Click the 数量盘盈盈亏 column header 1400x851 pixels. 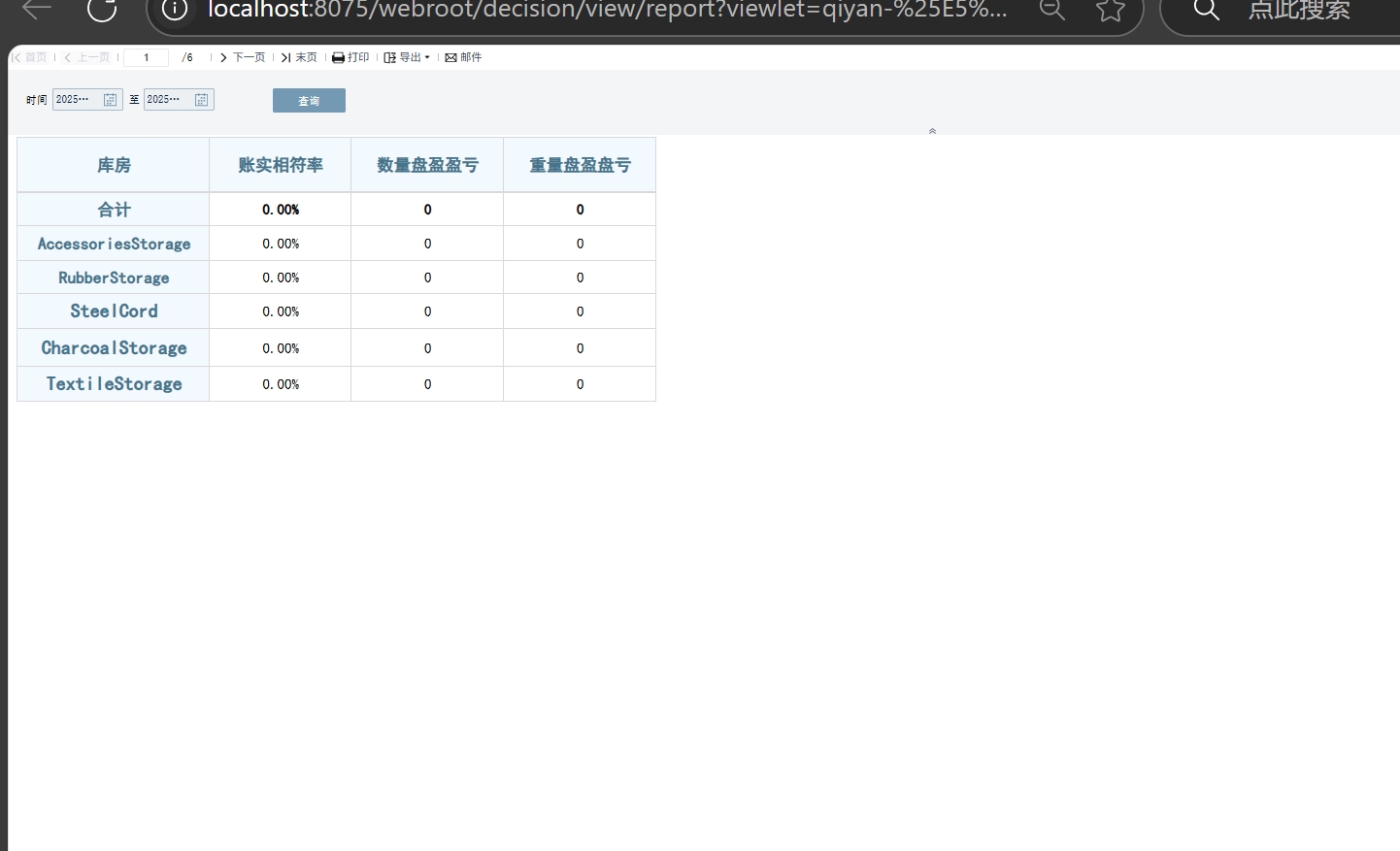click(x=427, y=165)
